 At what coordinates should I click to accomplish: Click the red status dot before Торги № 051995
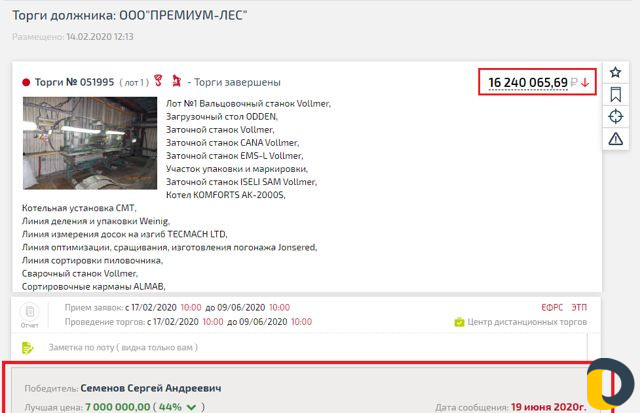pos(26,82)
